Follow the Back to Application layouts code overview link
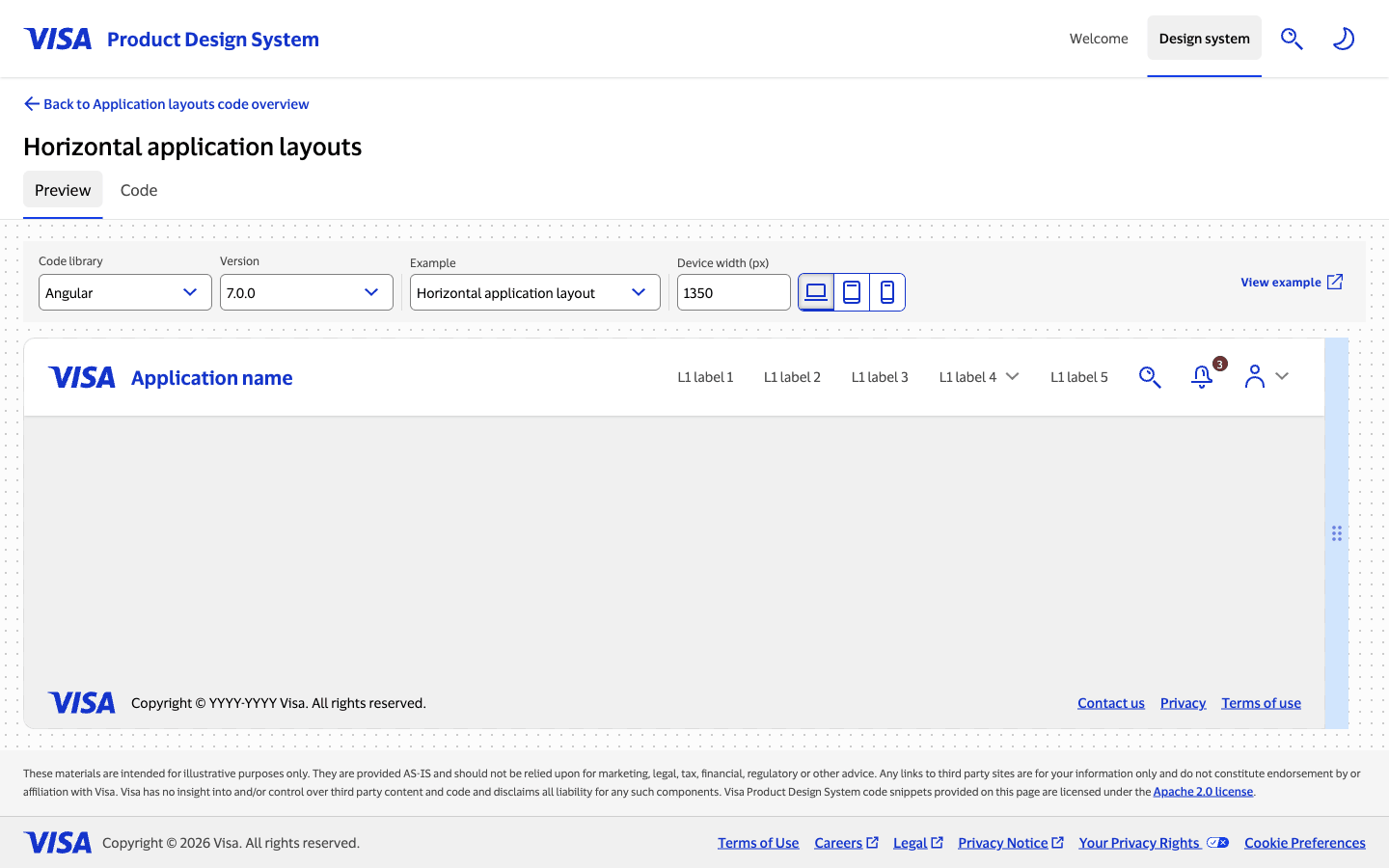This screenshot has height=868, width=1389. tap(166, 104)
